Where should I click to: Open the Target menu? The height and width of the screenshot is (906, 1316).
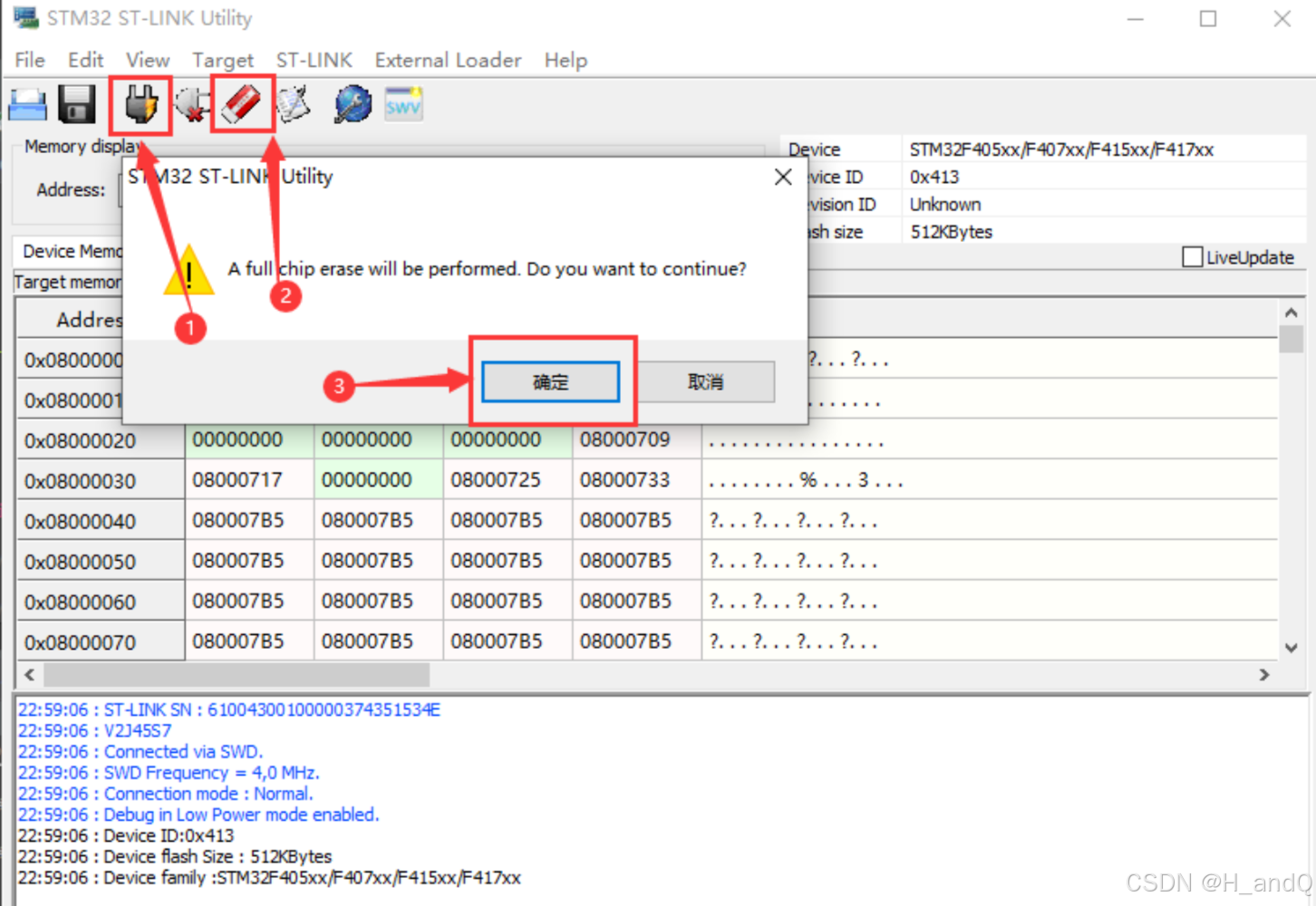tap(223, 60)
